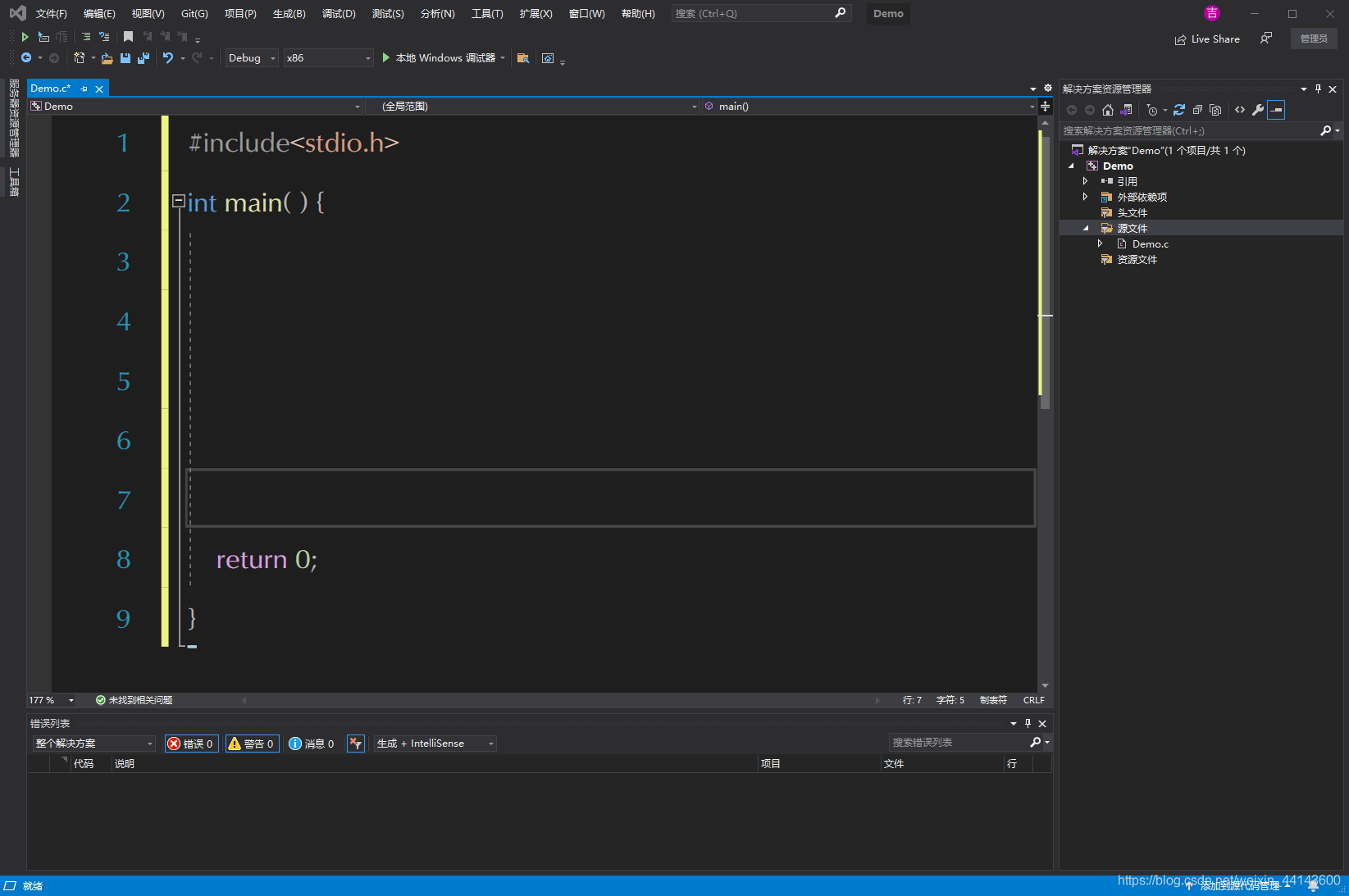Click the add to source control button
This screenshot has height=896, width=1349.
coord(1238,886)
